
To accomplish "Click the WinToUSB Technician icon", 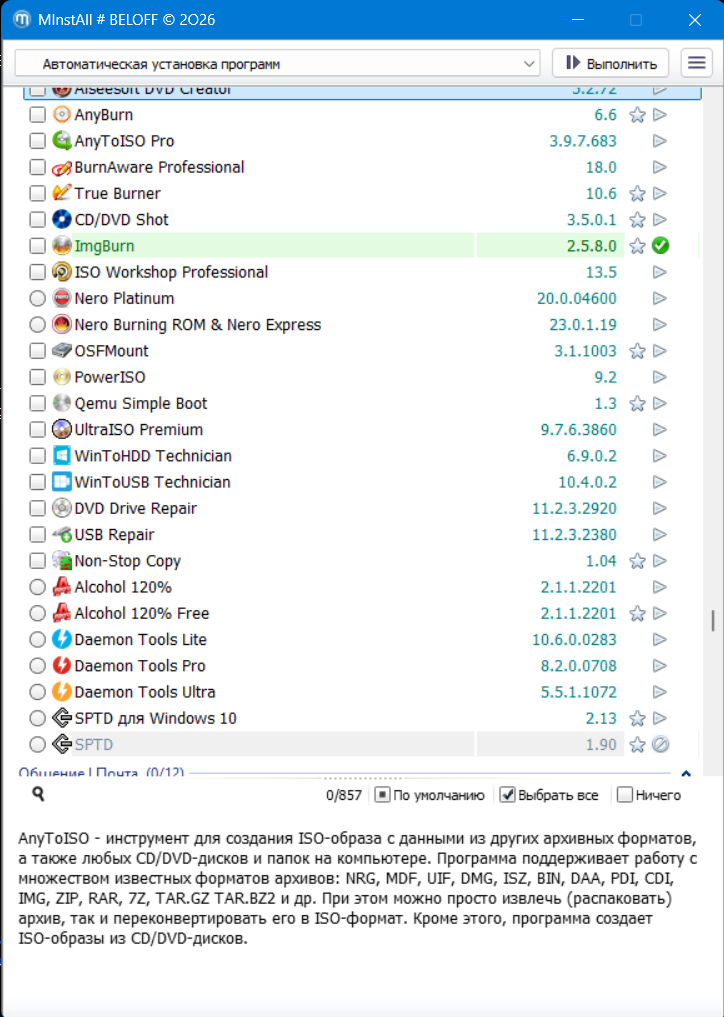I will [61, 482].
